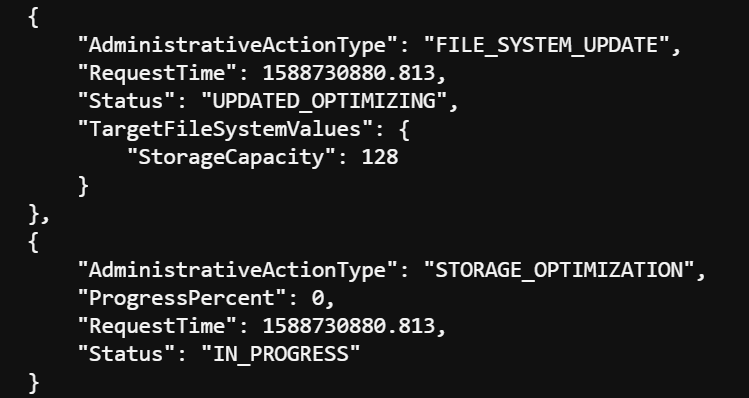Click the closing brace of TargetFileSystemValues block

[x=83, y=186]
